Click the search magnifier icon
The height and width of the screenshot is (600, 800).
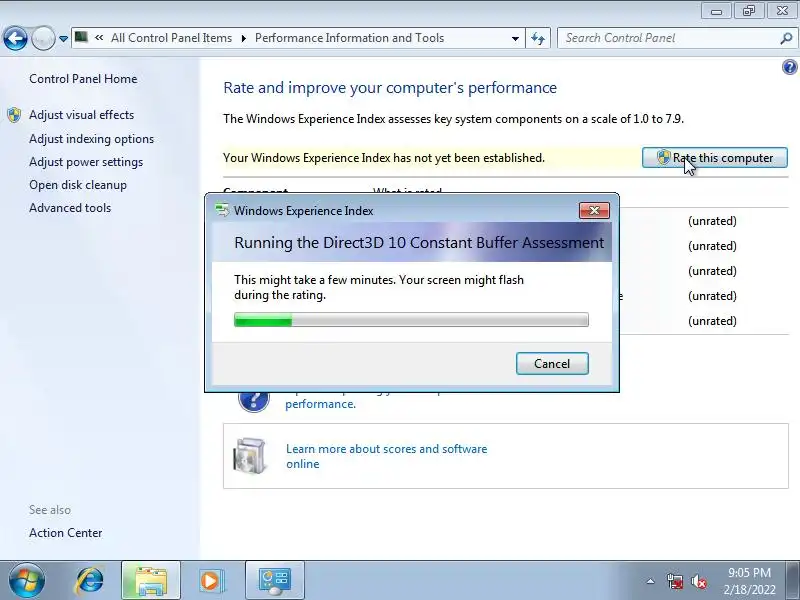(786, 38)
